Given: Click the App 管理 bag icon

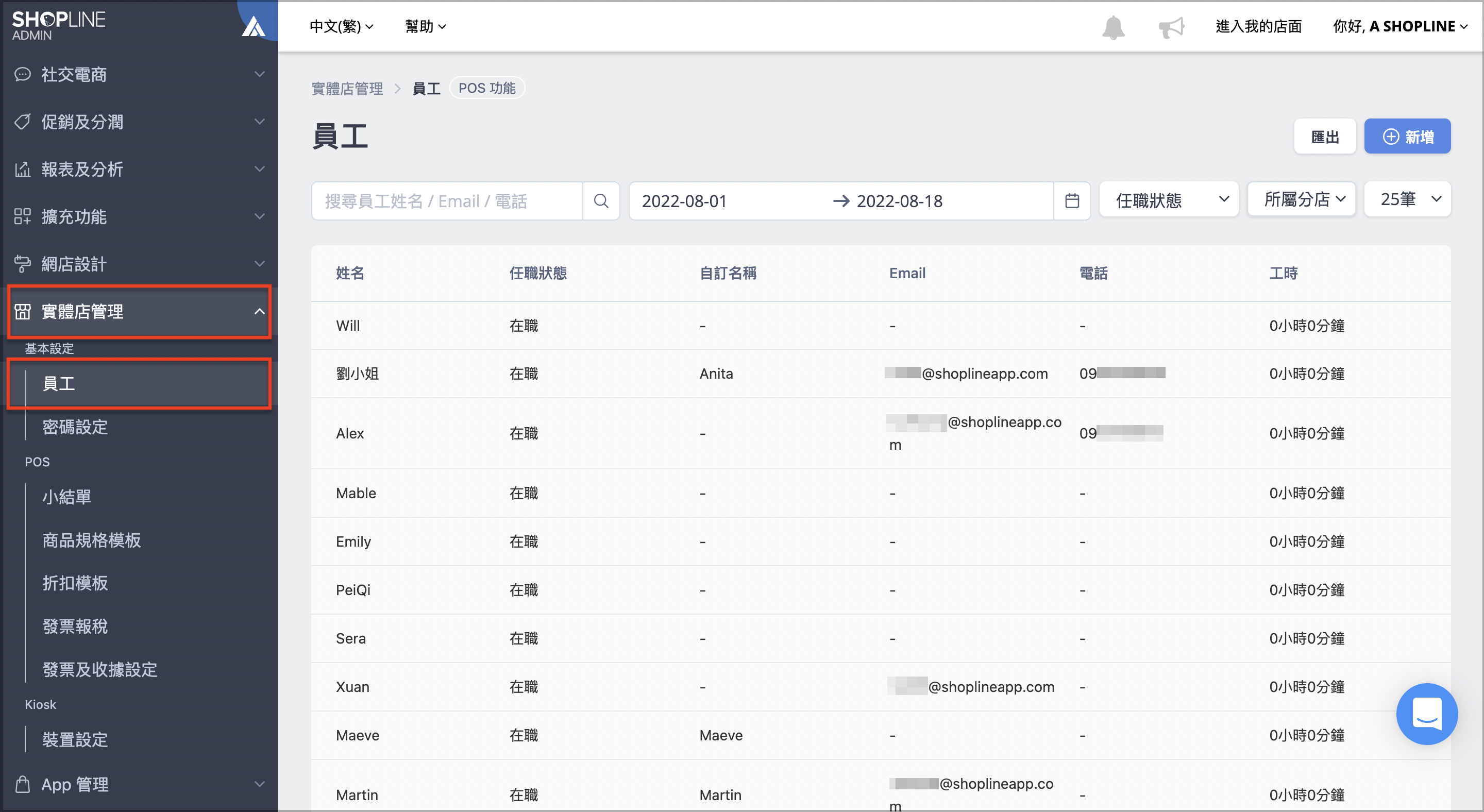Looking at the screenshot, I should (x=23, y=784).
